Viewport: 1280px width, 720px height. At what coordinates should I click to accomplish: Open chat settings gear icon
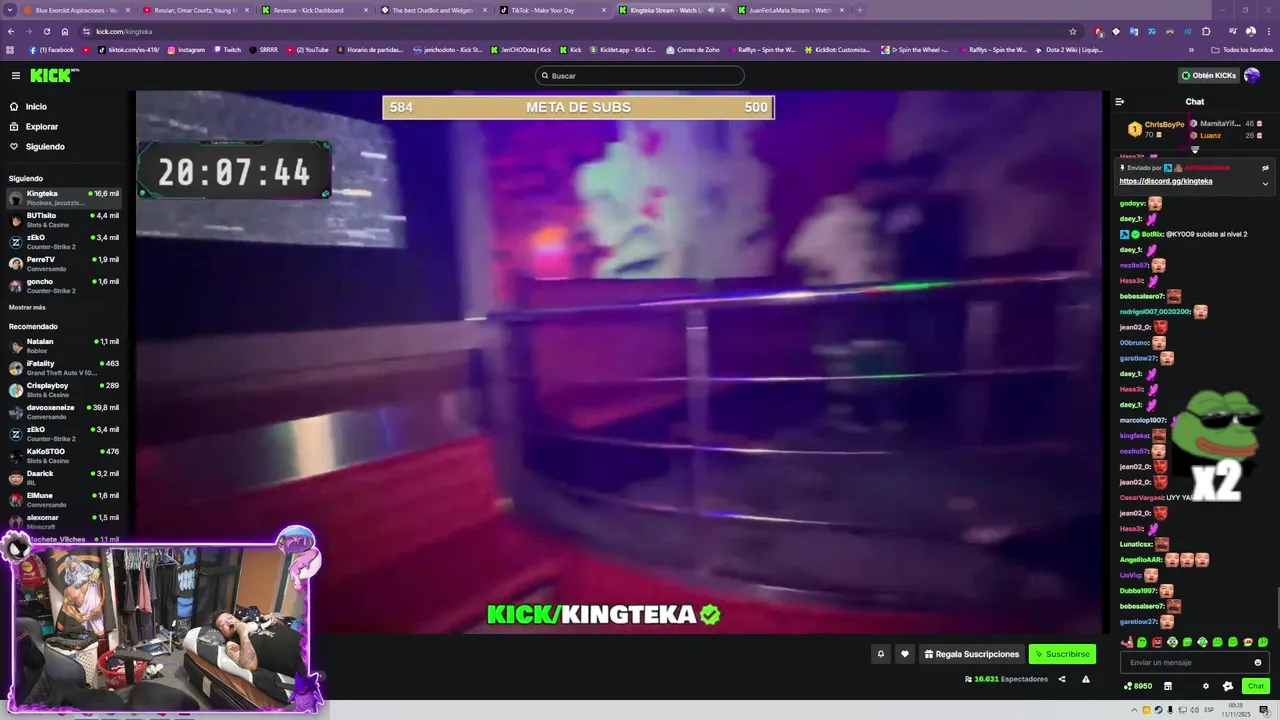click(x=1205, y=686)
